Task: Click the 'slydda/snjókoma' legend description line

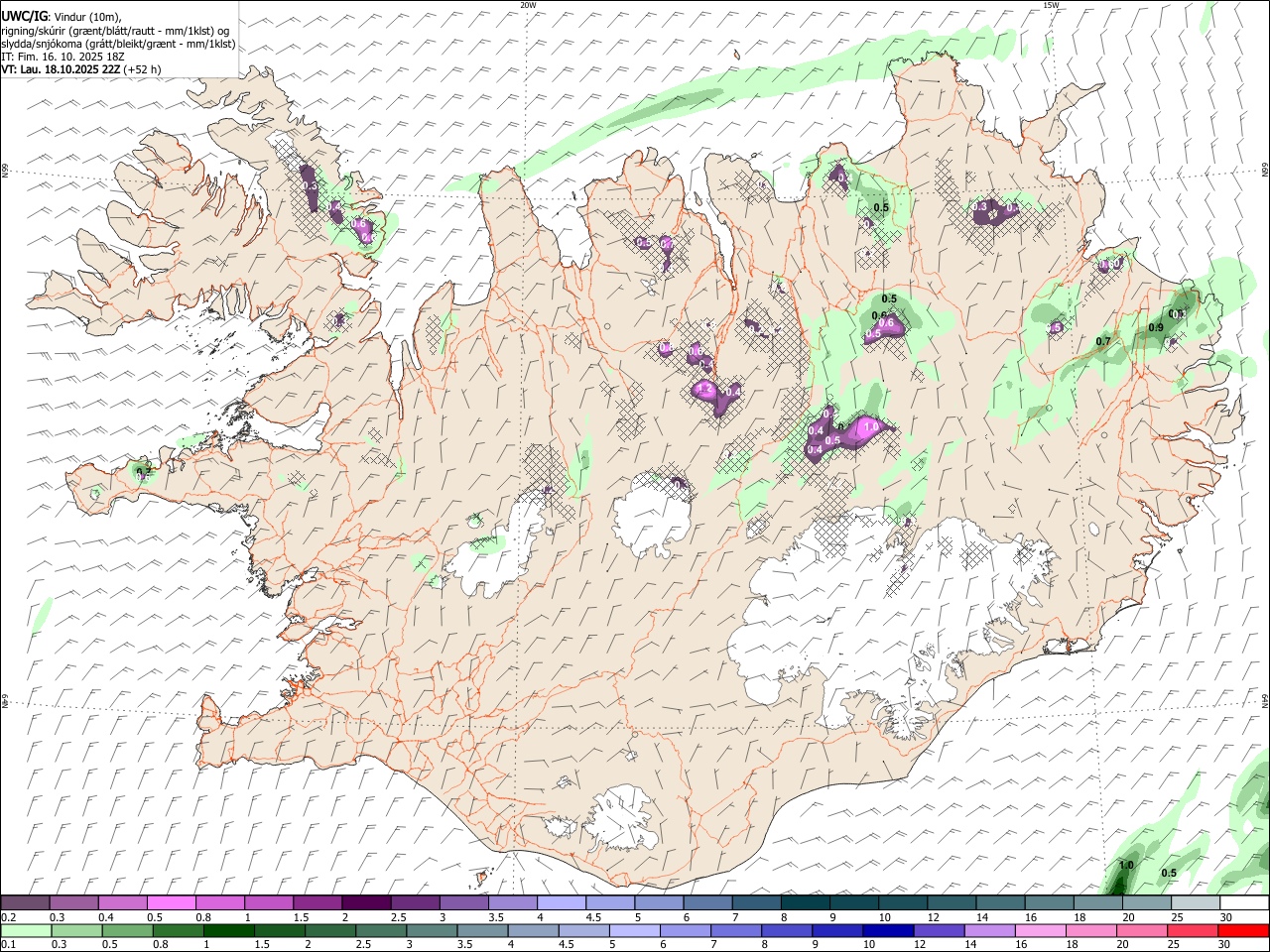Action: click(118, 44)
